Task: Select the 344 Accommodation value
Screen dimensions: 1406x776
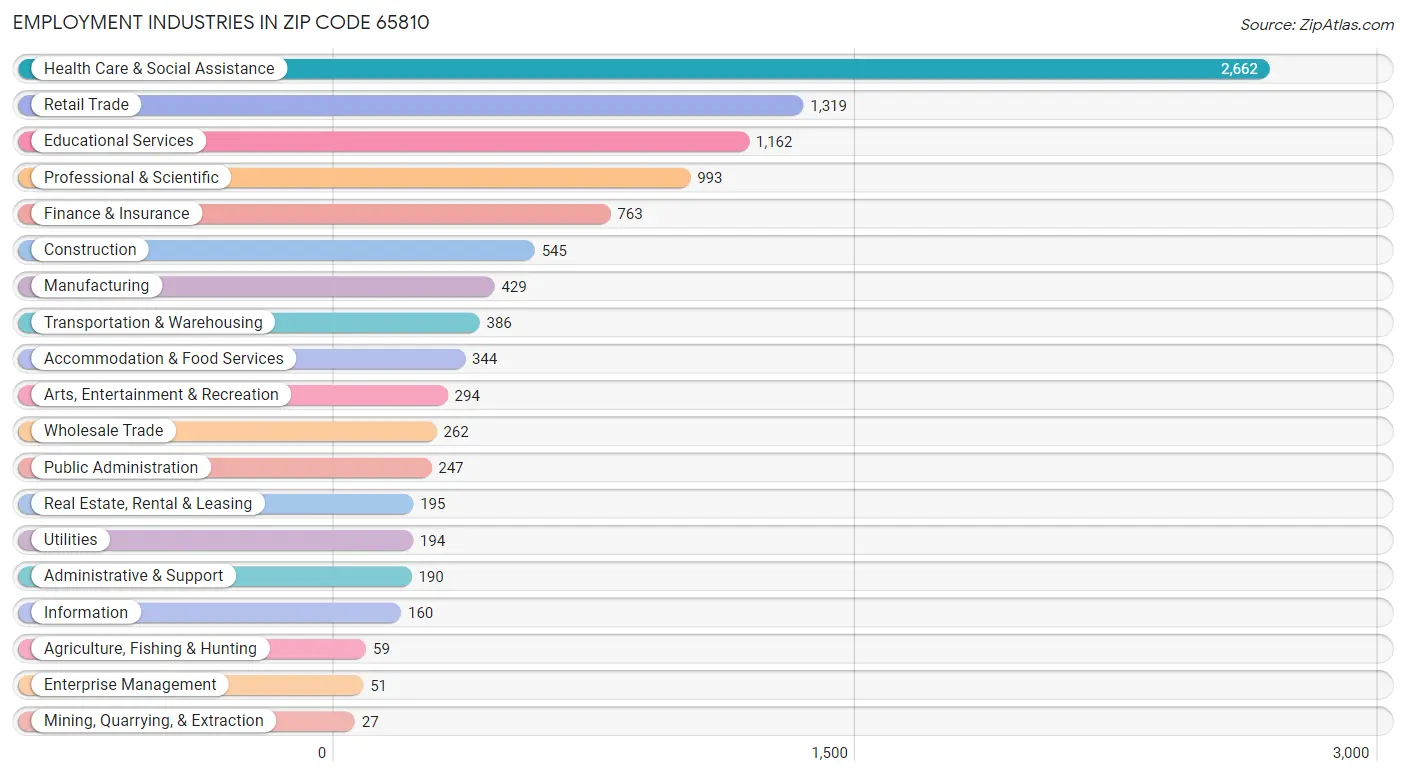Action: (x=485, y=359)
